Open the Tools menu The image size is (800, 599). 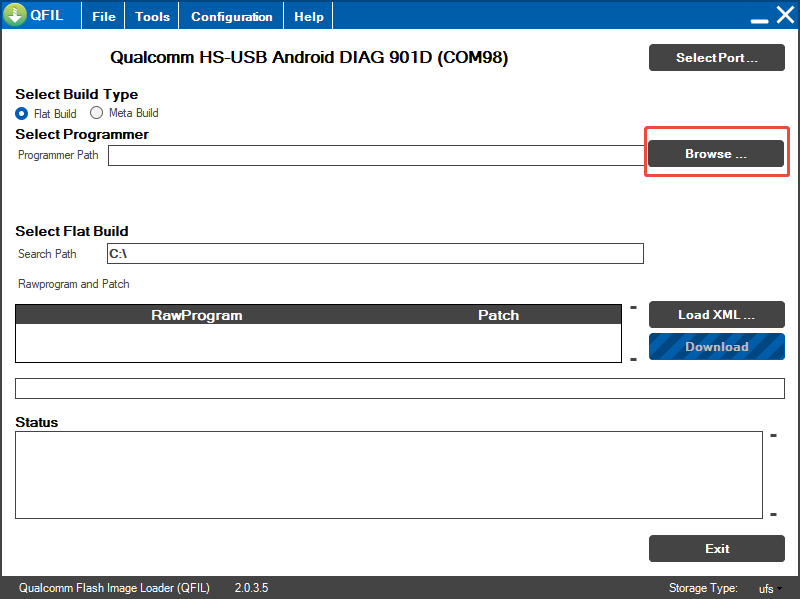(152, 16)
